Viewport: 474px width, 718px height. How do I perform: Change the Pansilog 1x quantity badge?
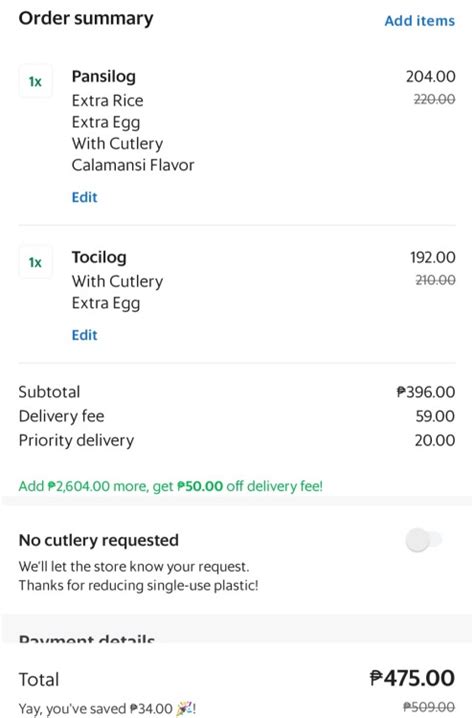click(35, 82)
